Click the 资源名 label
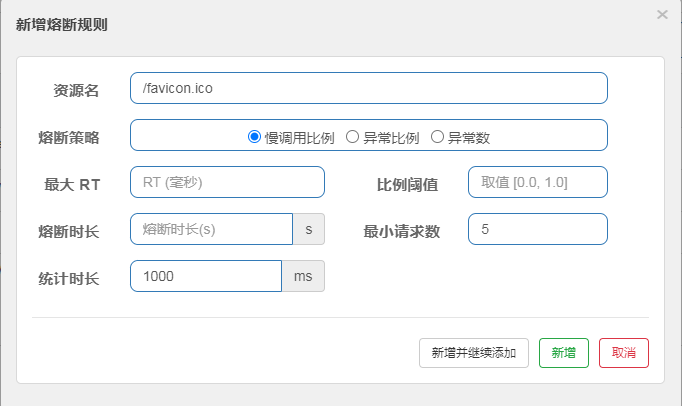Image resolution: width=682 pixels, height=406 pixels. 76,91
